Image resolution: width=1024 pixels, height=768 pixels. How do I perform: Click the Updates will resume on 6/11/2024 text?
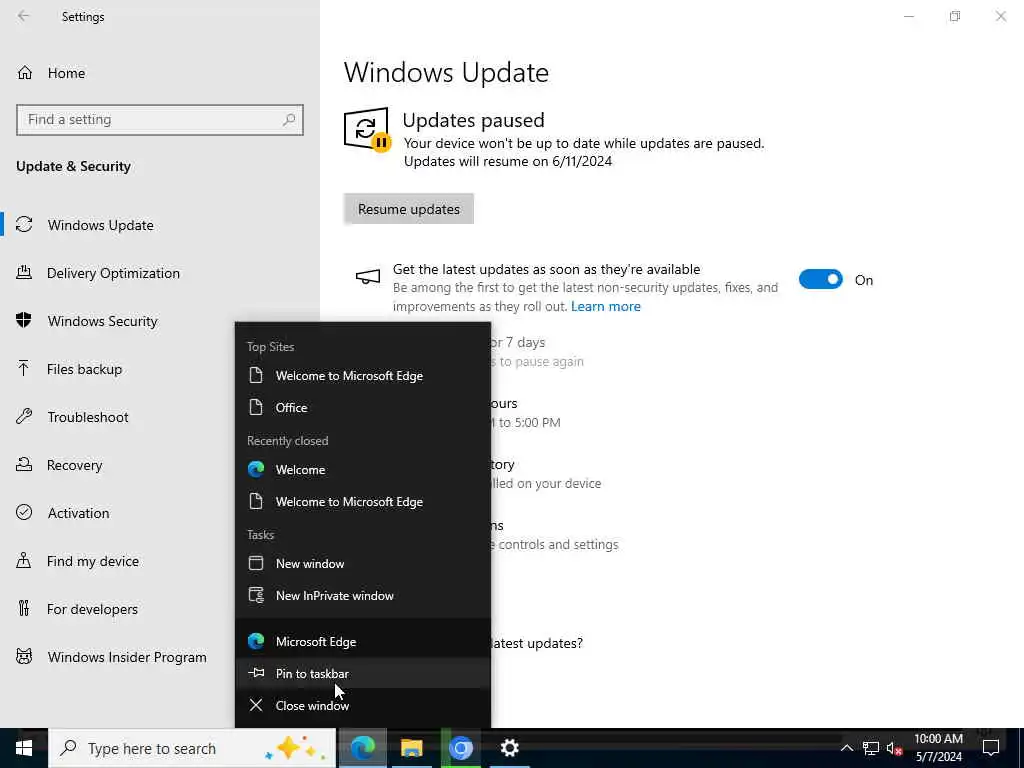point(507,161)
